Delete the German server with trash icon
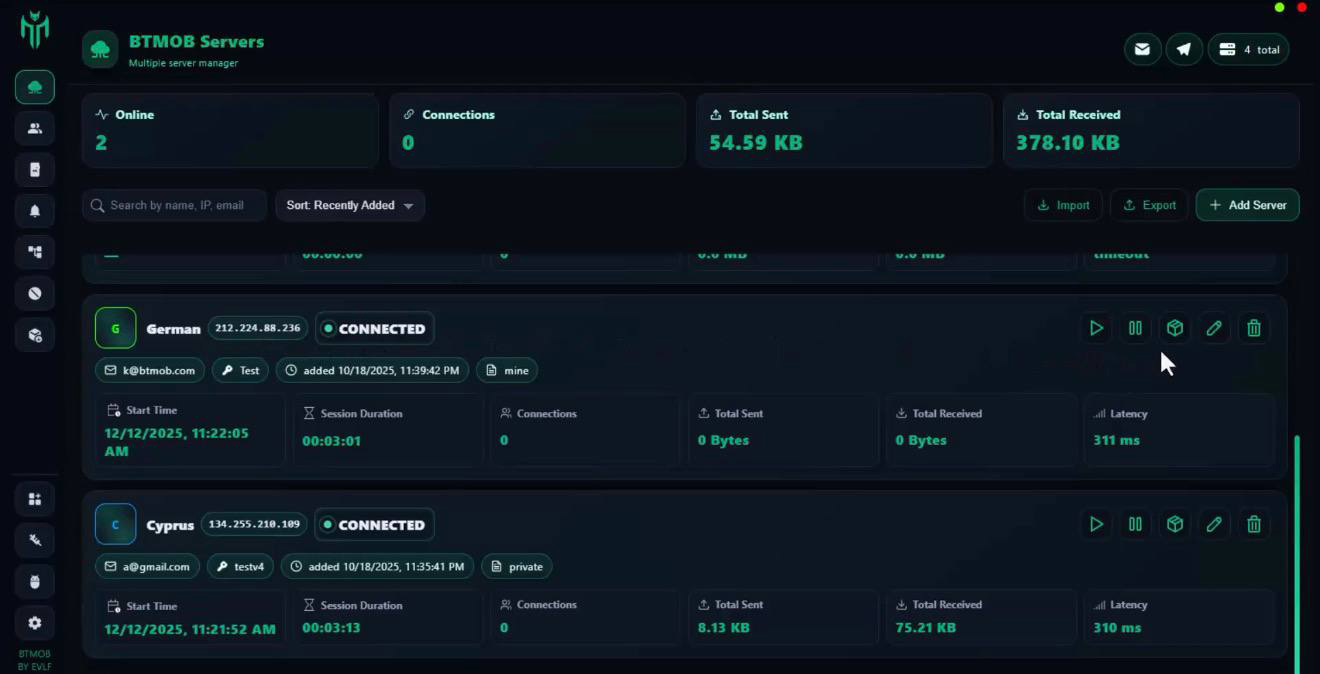This screenshot has height=674, width=1320. click(1254, 328)
